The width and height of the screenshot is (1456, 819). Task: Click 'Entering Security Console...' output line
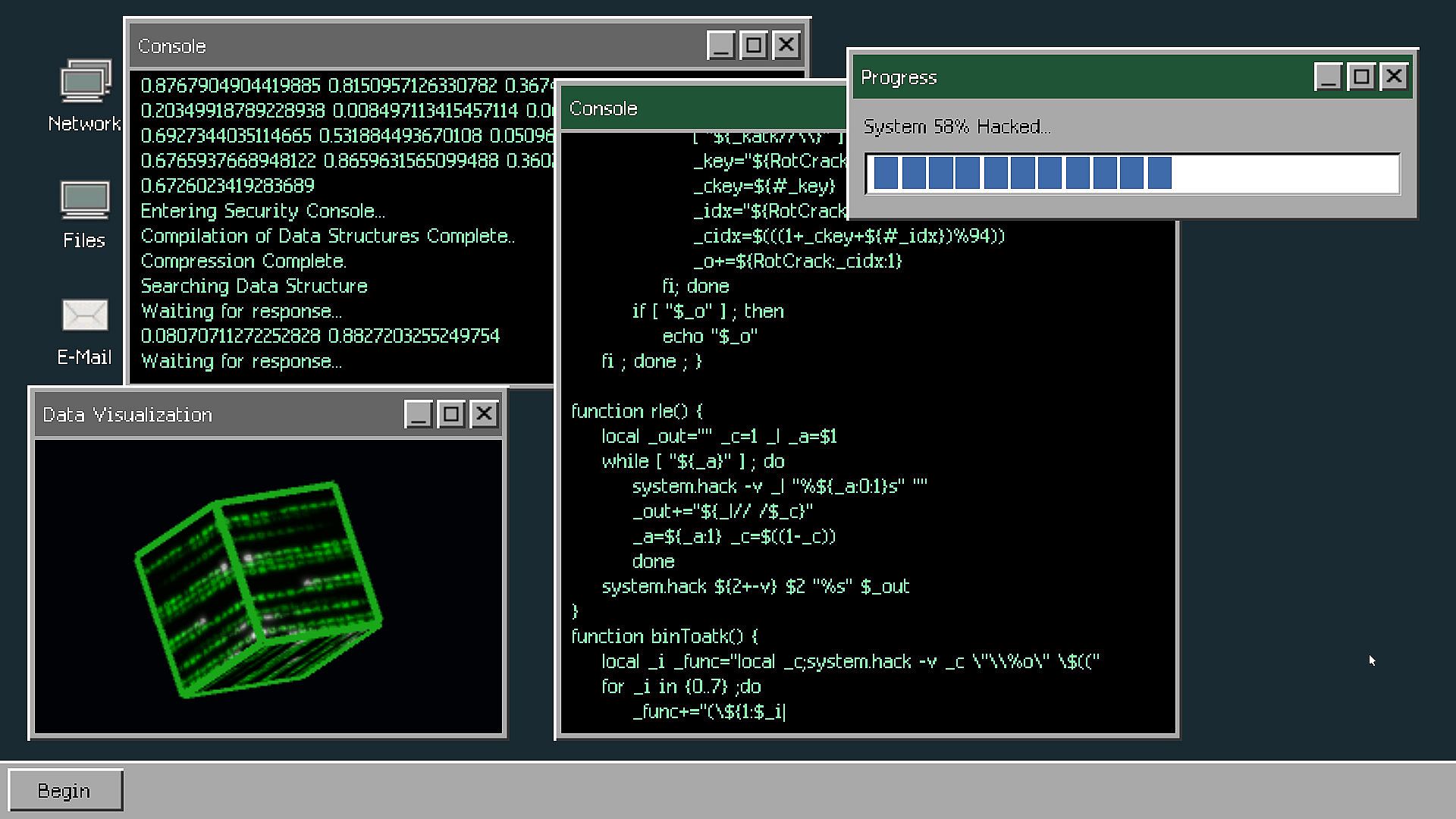(x=262, y=212)
